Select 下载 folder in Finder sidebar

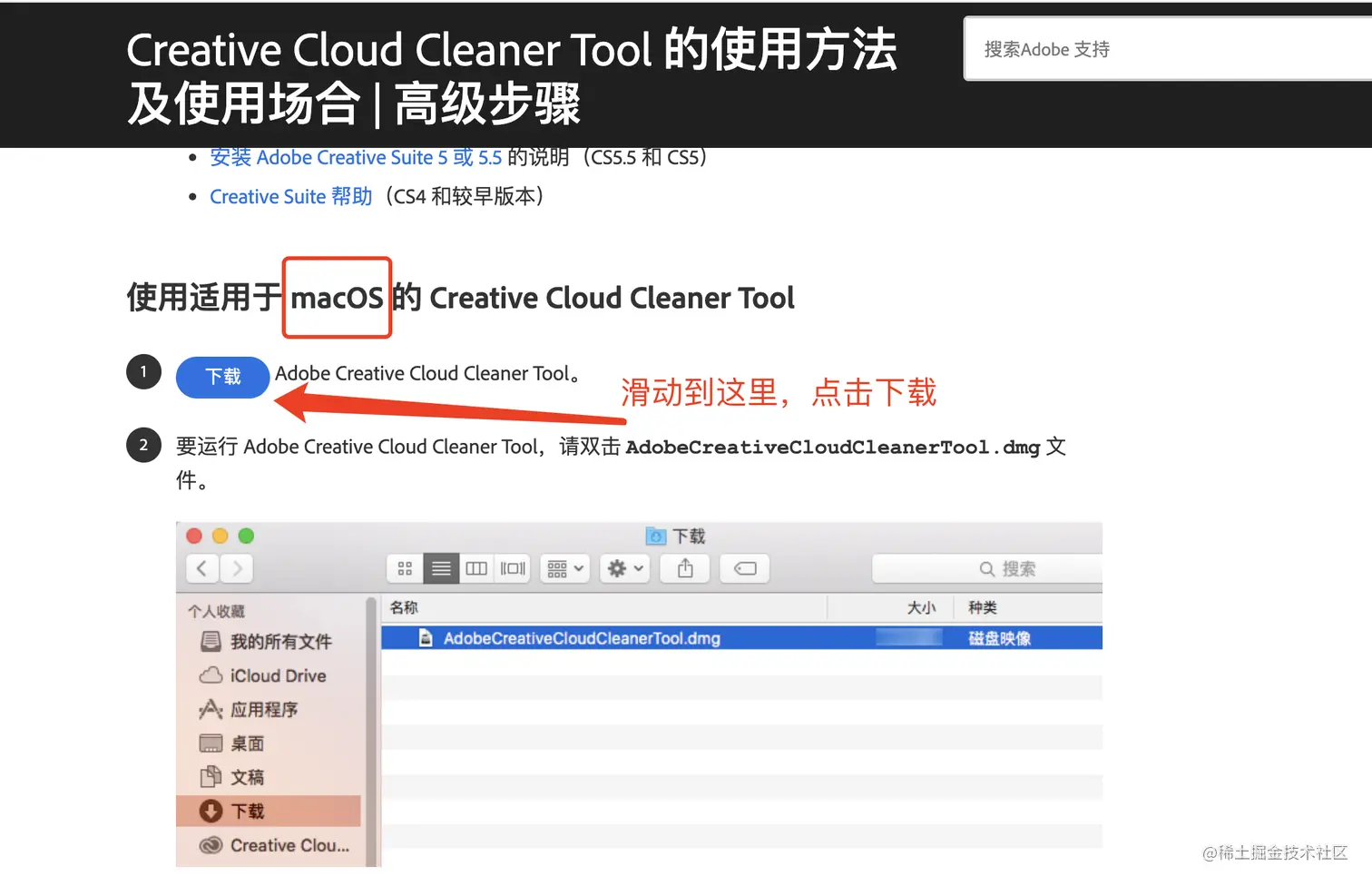(269, 811)
